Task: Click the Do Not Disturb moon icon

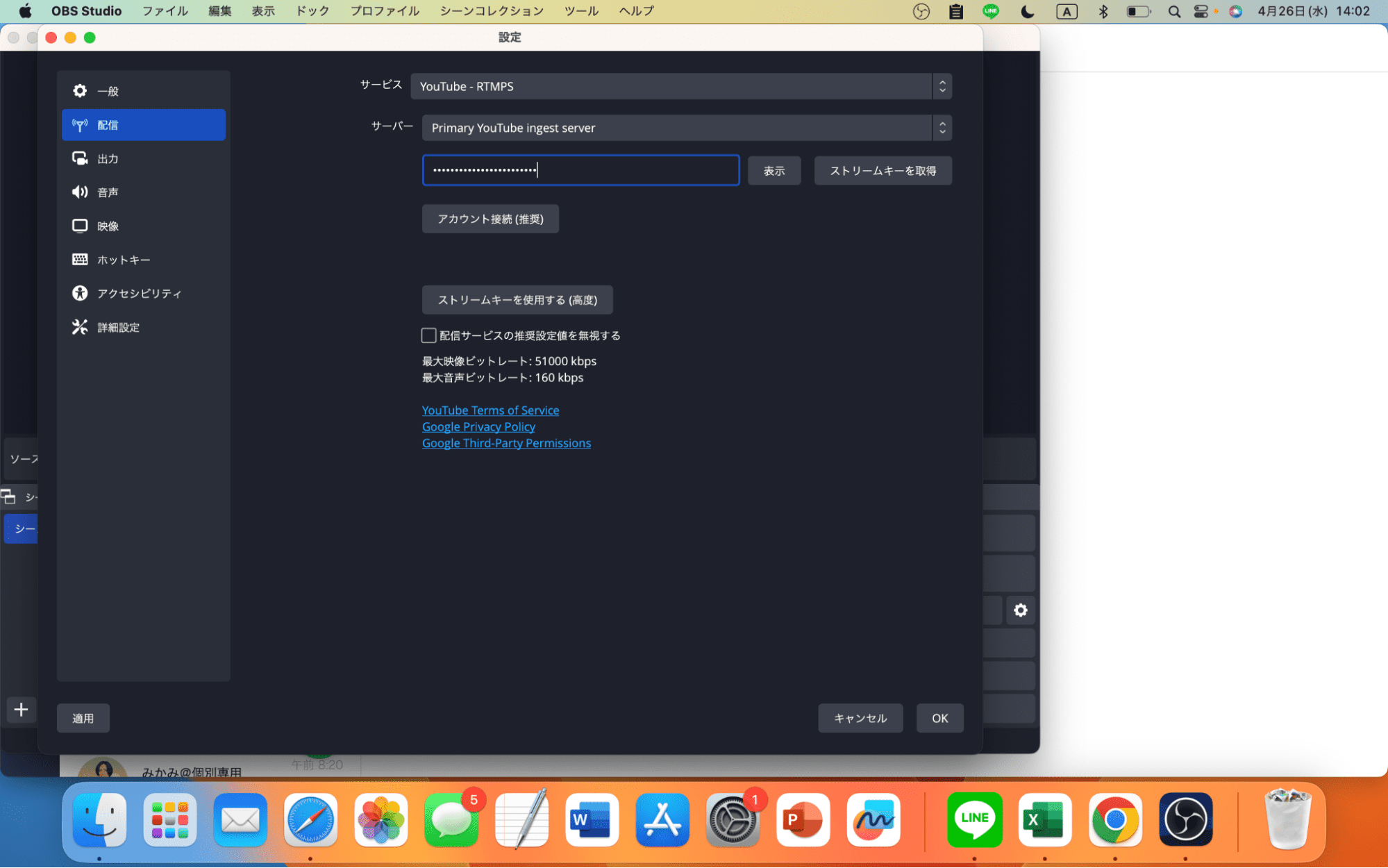Action: click(x=1028, y=11)
